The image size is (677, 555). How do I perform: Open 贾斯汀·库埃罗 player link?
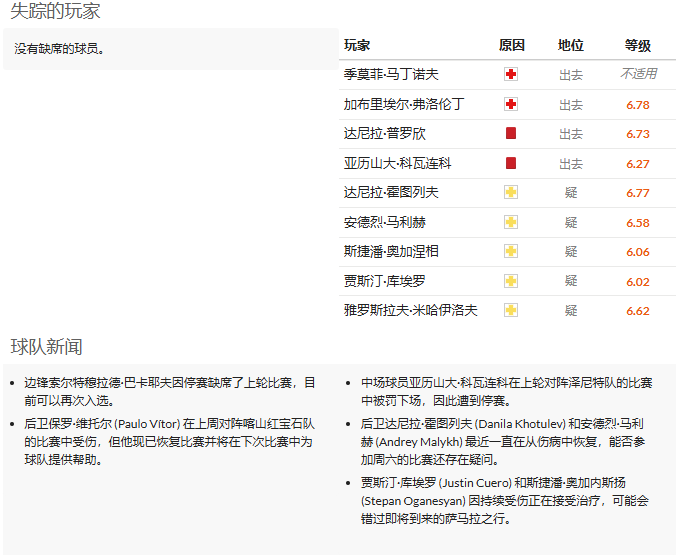(384, 281)
